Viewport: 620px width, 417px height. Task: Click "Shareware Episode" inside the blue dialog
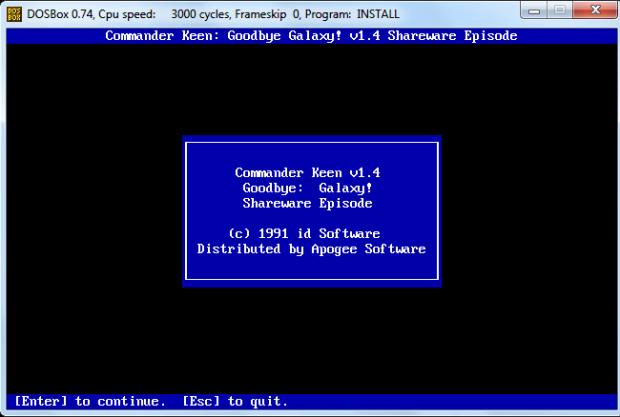pos(307,202)
